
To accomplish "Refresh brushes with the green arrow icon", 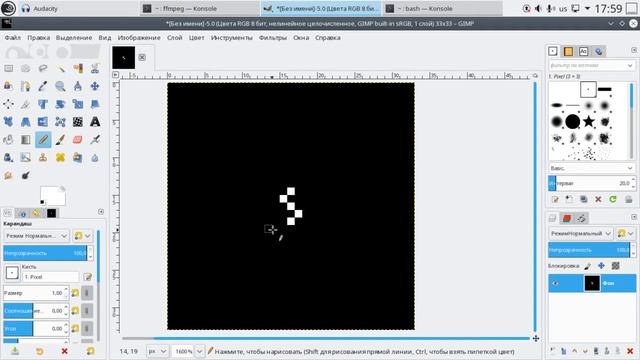I will click(613, 199).
